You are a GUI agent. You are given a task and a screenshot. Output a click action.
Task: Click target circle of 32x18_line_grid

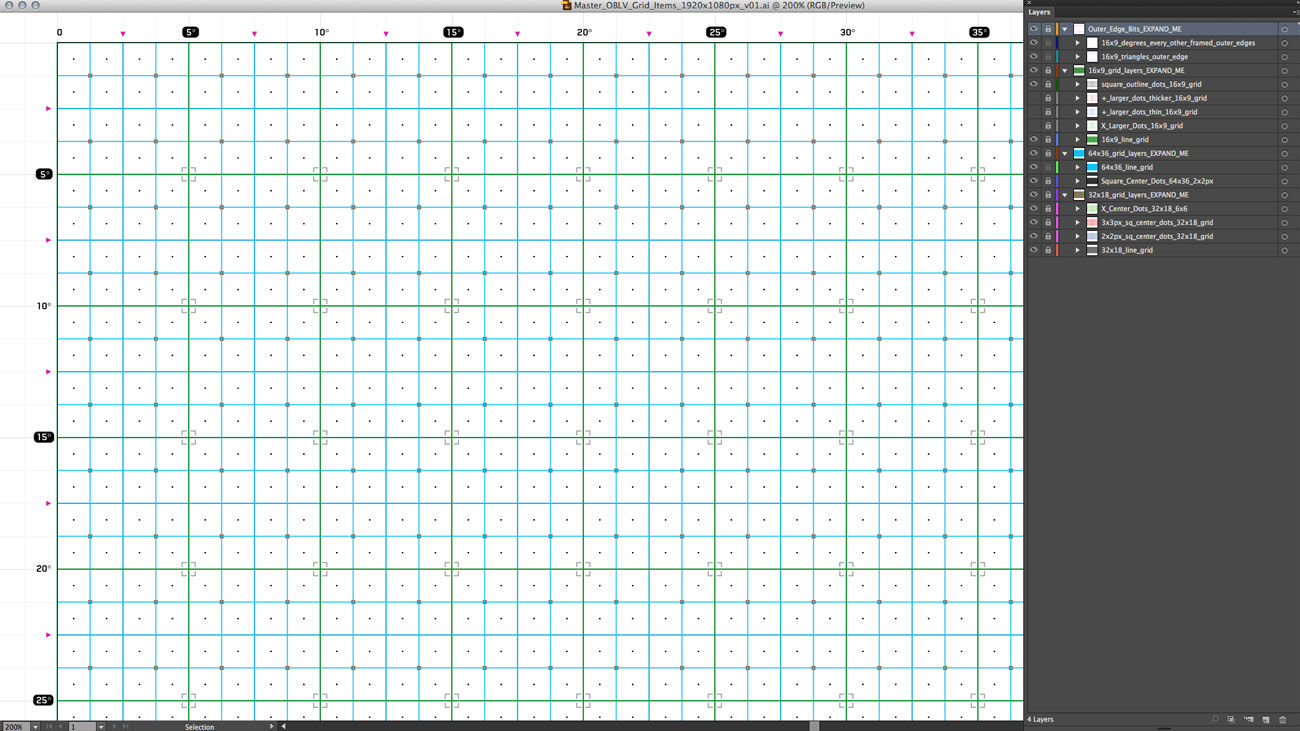tap(1284, 250)
